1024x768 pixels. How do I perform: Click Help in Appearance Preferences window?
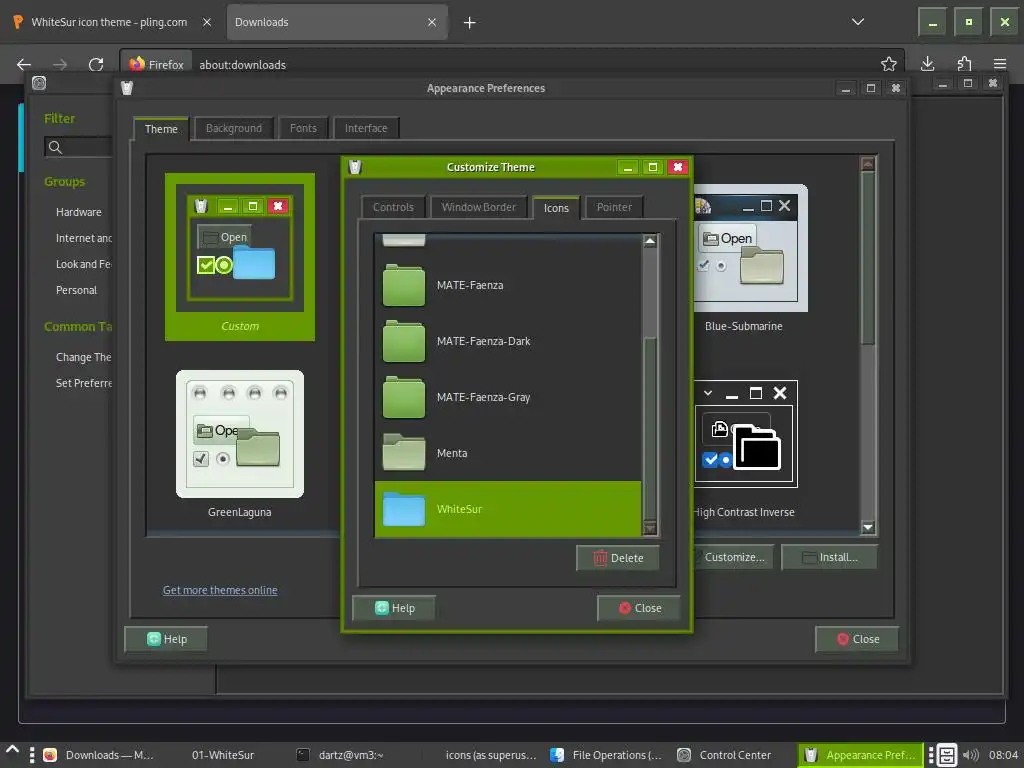[166, 639]
